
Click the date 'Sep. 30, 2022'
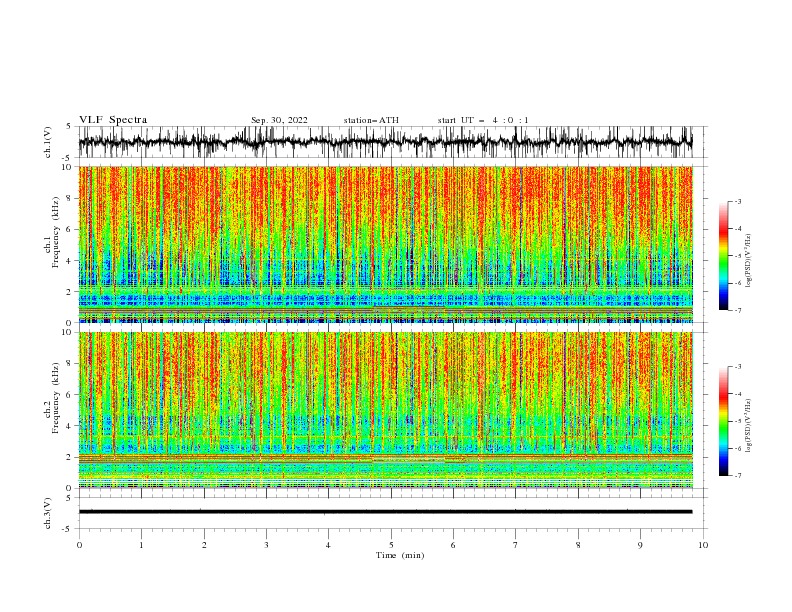click(279, 120)
